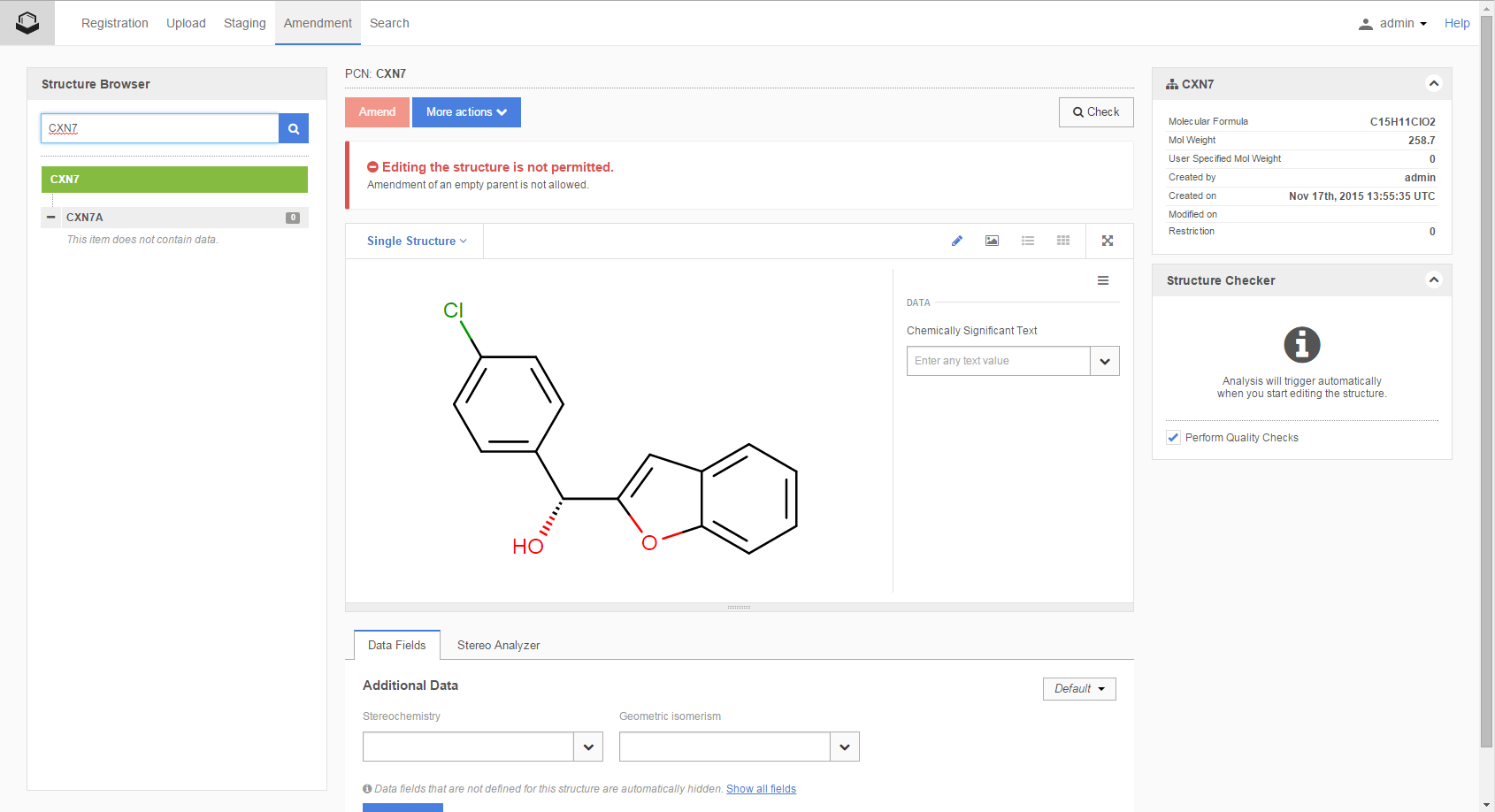Open the More actions dropdown
This screenshot has width=1495, height=812.
[x=466, y=112]
